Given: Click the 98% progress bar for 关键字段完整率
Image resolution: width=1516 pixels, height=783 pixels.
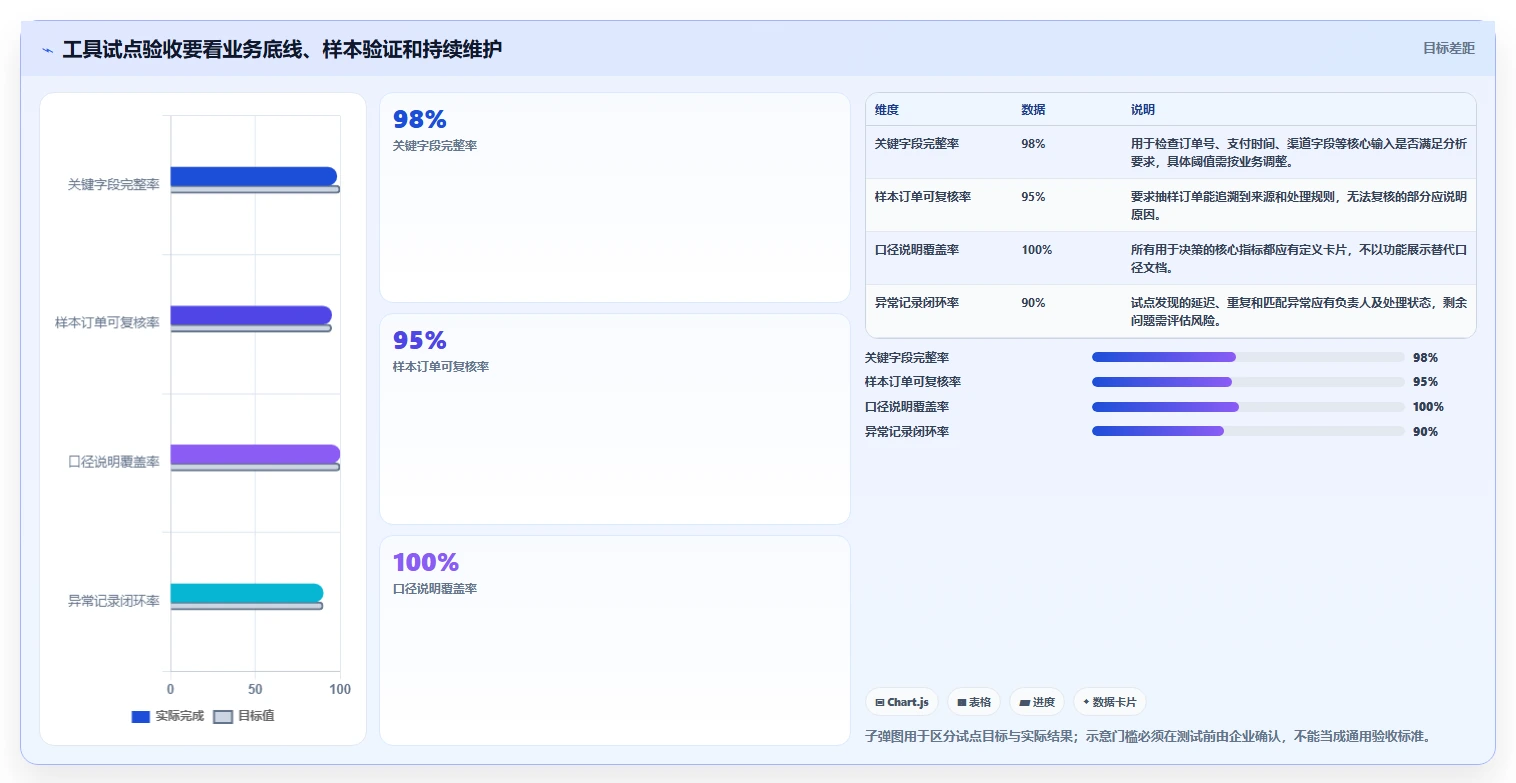Looking at the screenshot, I should [1248, 357].
